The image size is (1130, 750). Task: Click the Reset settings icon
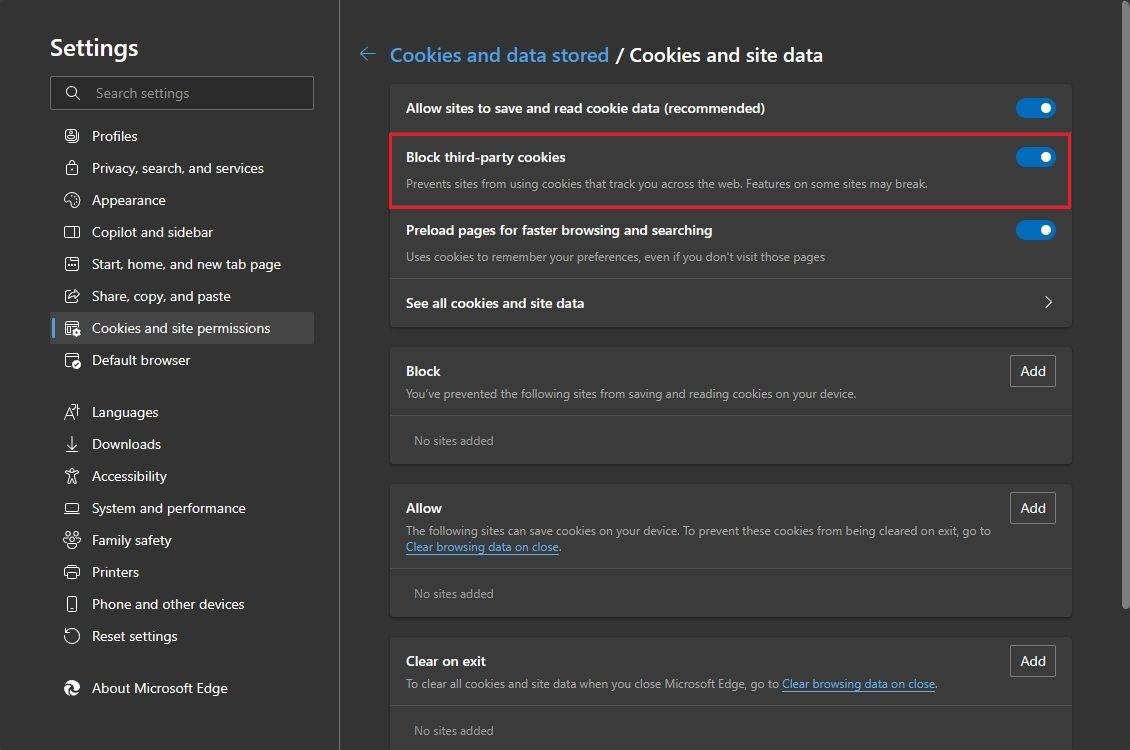[x=73, y=636]
